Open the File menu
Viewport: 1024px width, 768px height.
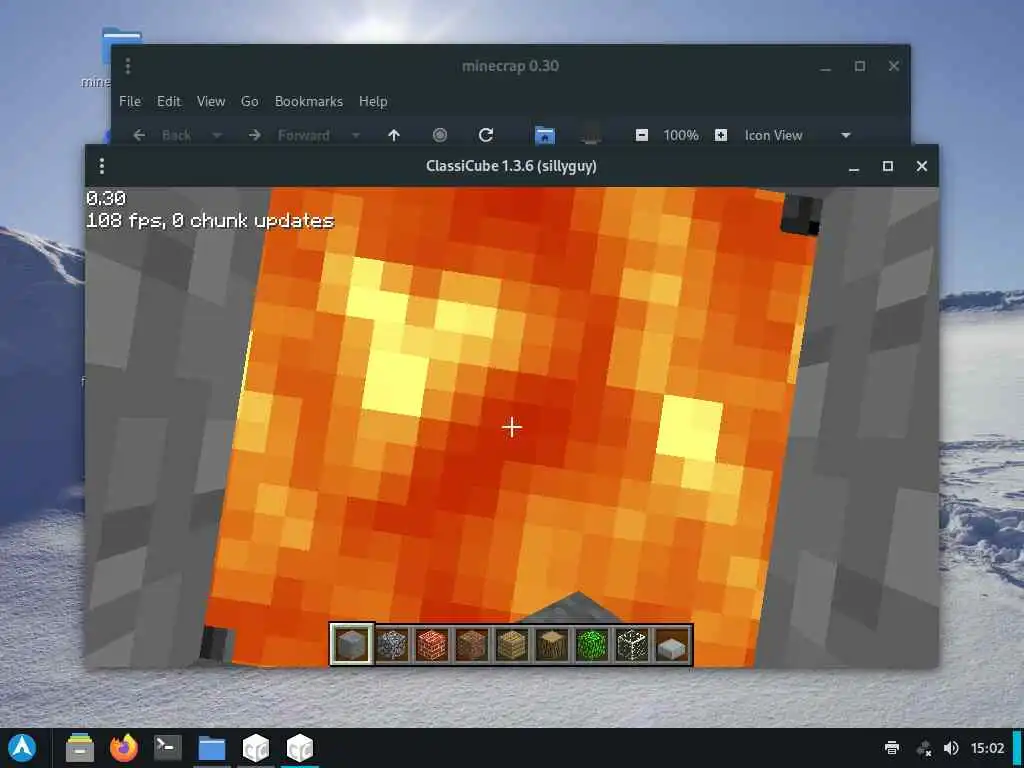130,101
